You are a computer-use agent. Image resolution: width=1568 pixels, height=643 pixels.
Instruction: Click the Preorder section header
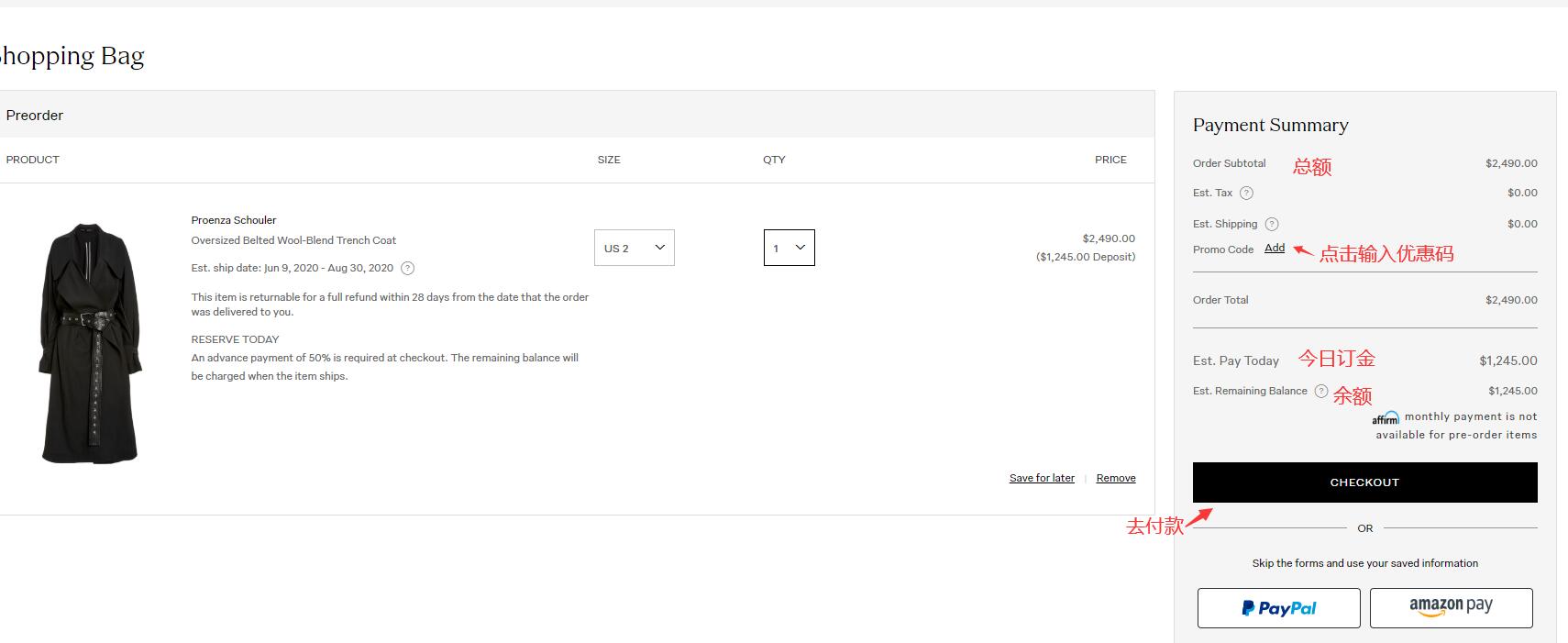[x=35, y=116]
